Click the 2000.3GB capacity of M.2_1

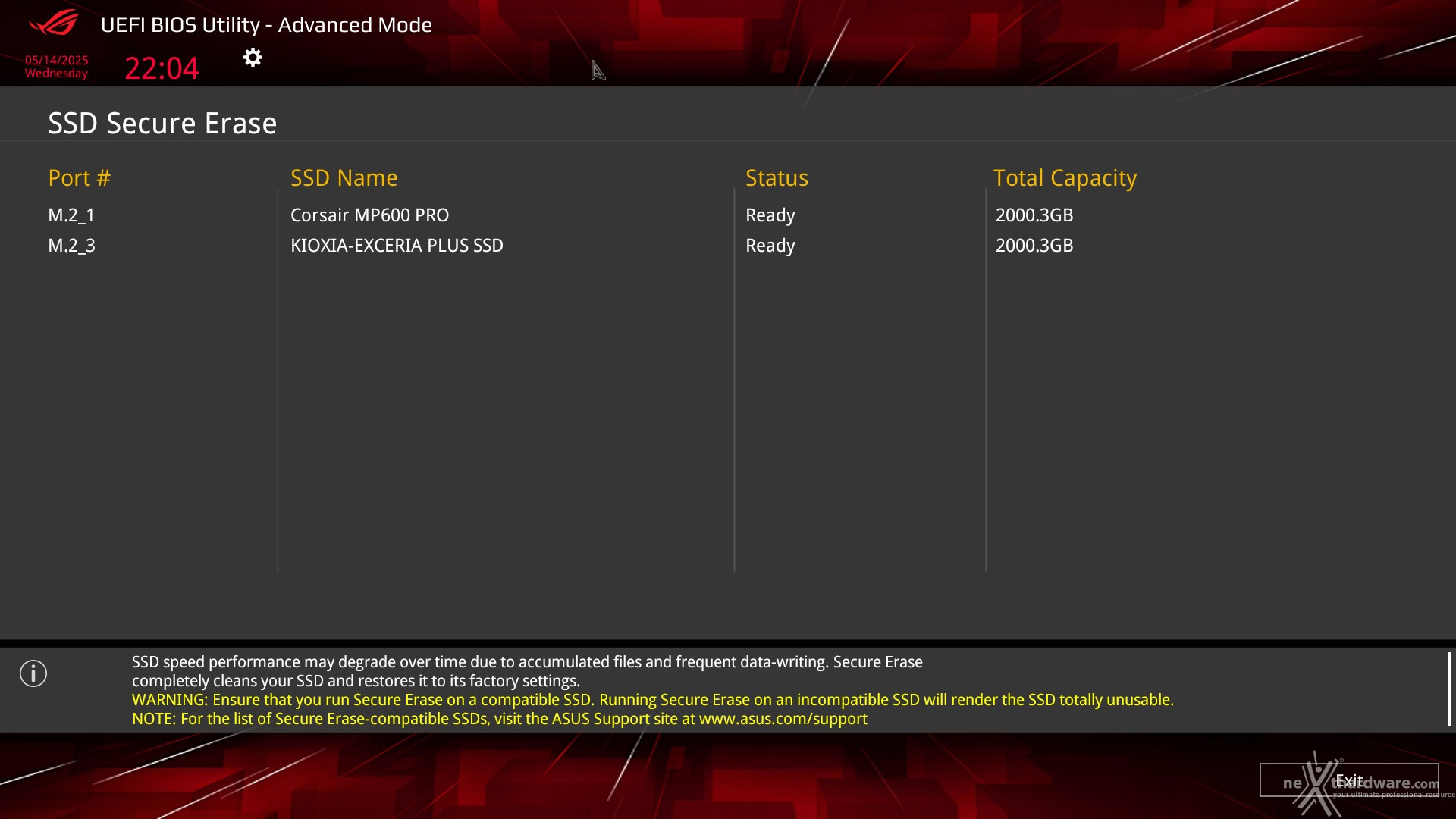pos(1034,215)
